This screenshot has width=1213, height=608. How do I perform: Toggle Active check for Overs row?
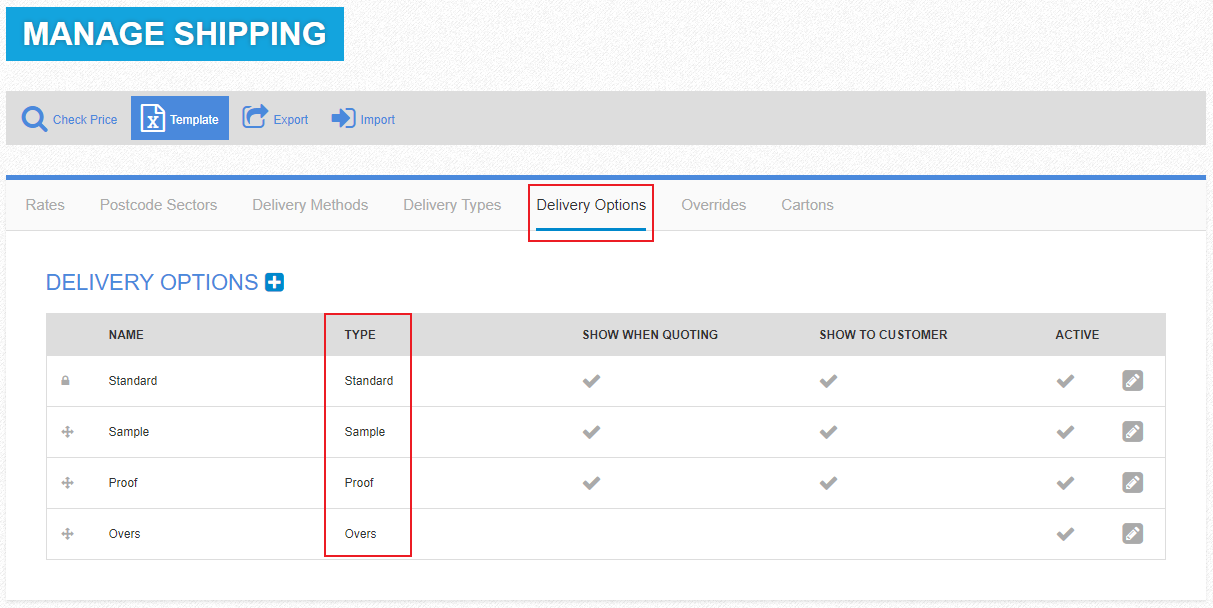(x=1065, y=534)
